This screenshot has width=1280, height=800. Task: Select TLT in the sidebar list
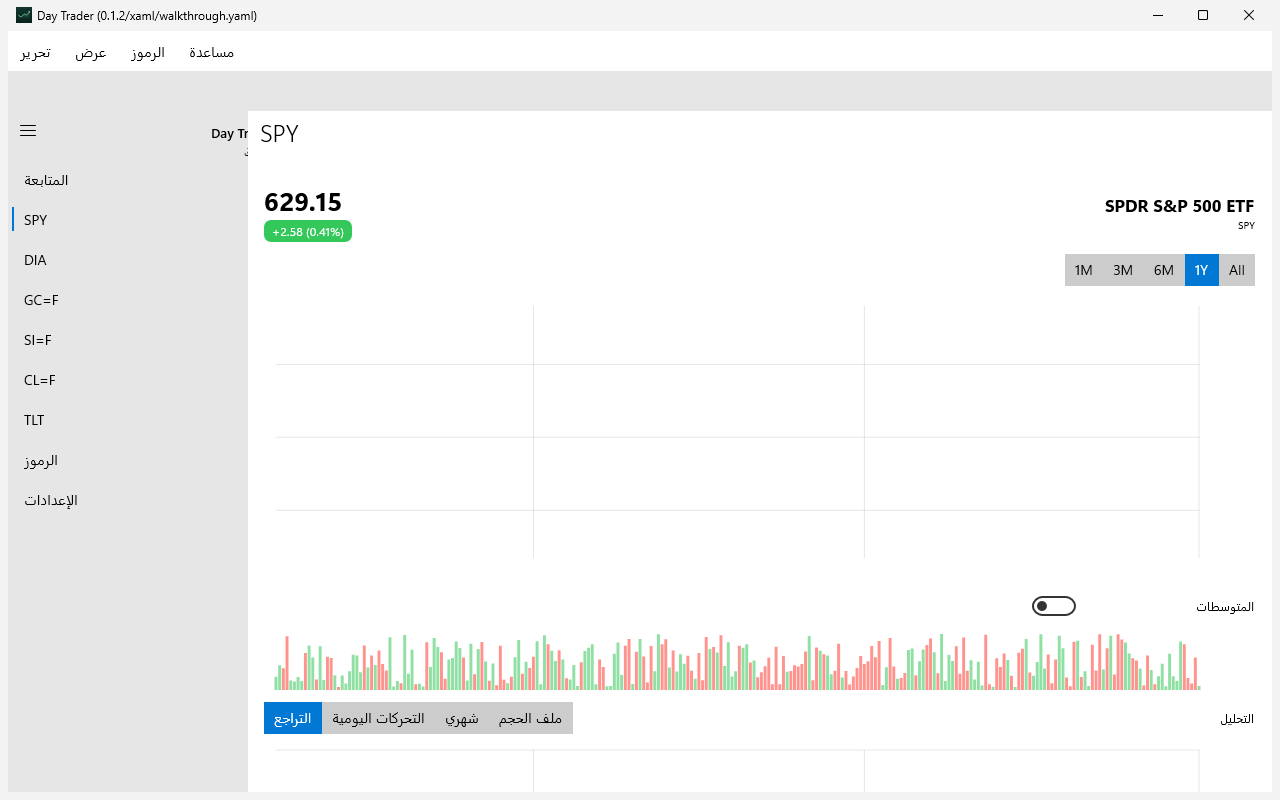(x=128, y=420)
